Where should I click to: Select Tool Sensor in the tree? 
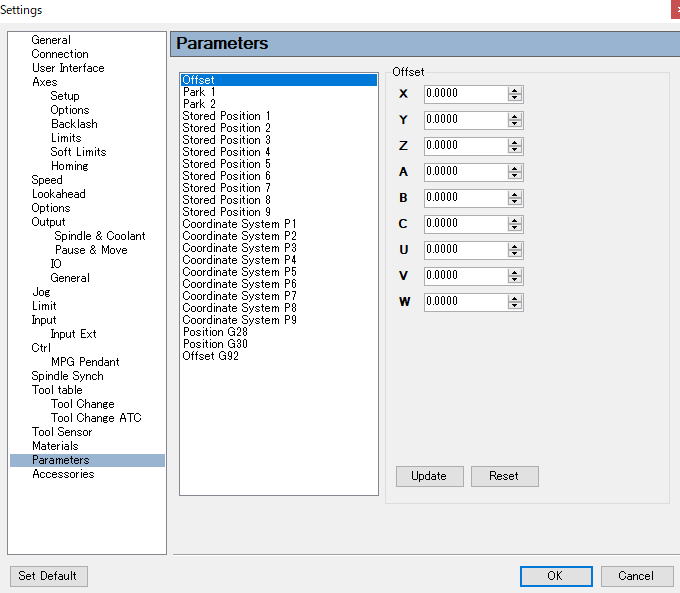(x=62, y=432)
